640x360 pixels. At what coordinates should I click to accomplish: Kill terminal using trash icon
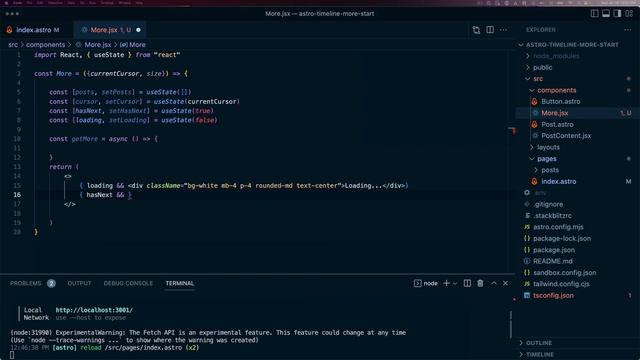480,283
